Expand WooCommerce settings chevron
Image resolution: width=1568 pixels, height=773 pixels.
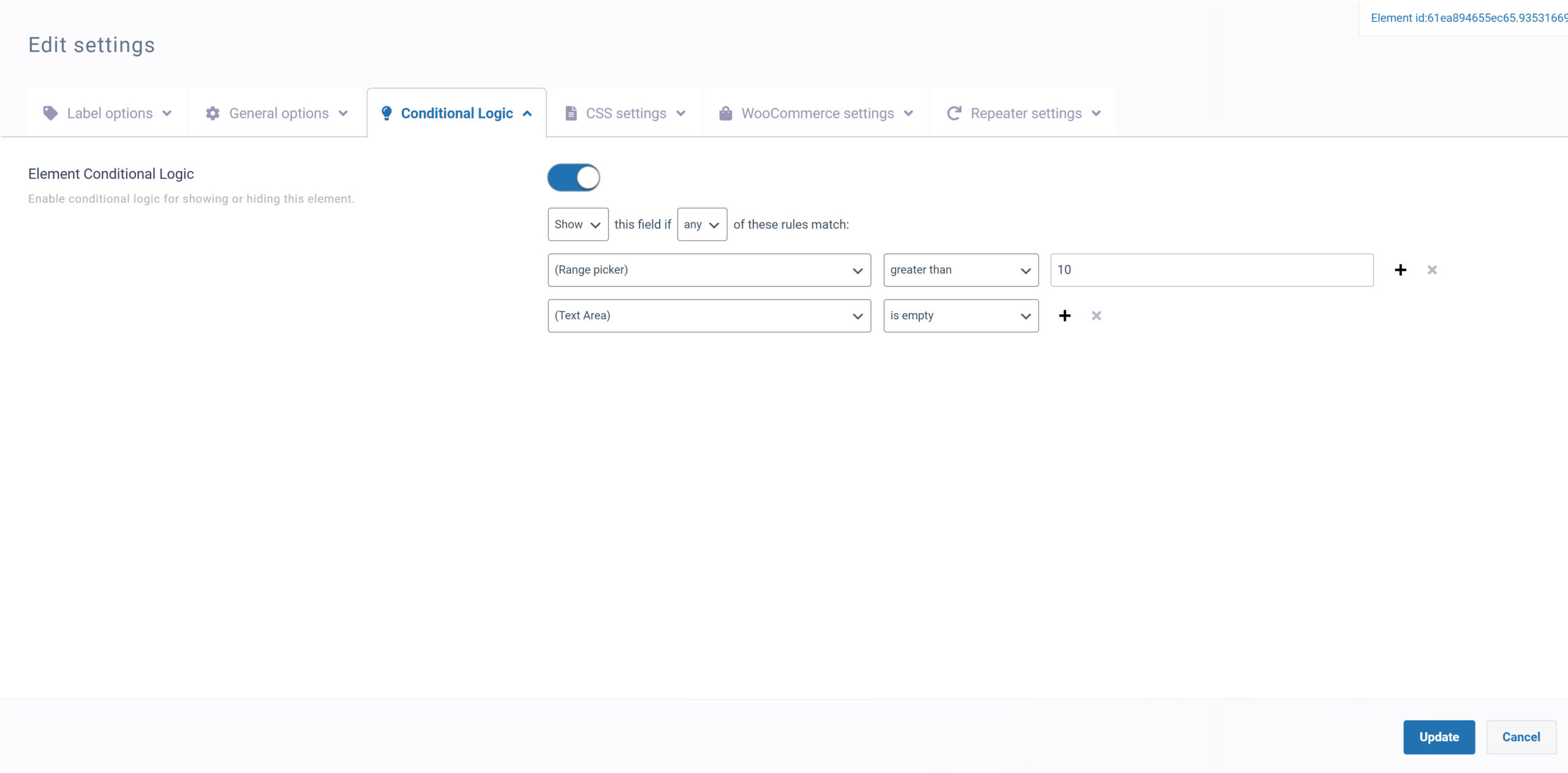[x=908, y=113]
